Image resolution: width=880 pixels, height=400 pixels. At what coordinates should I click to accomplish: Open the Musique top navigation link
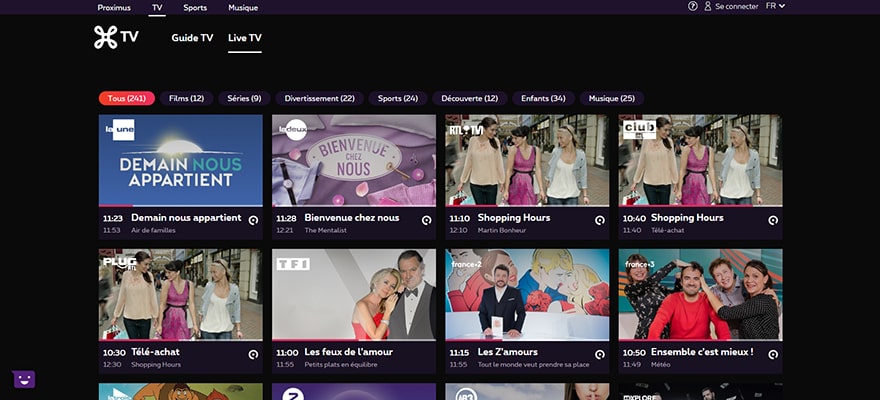click(243, 7)
